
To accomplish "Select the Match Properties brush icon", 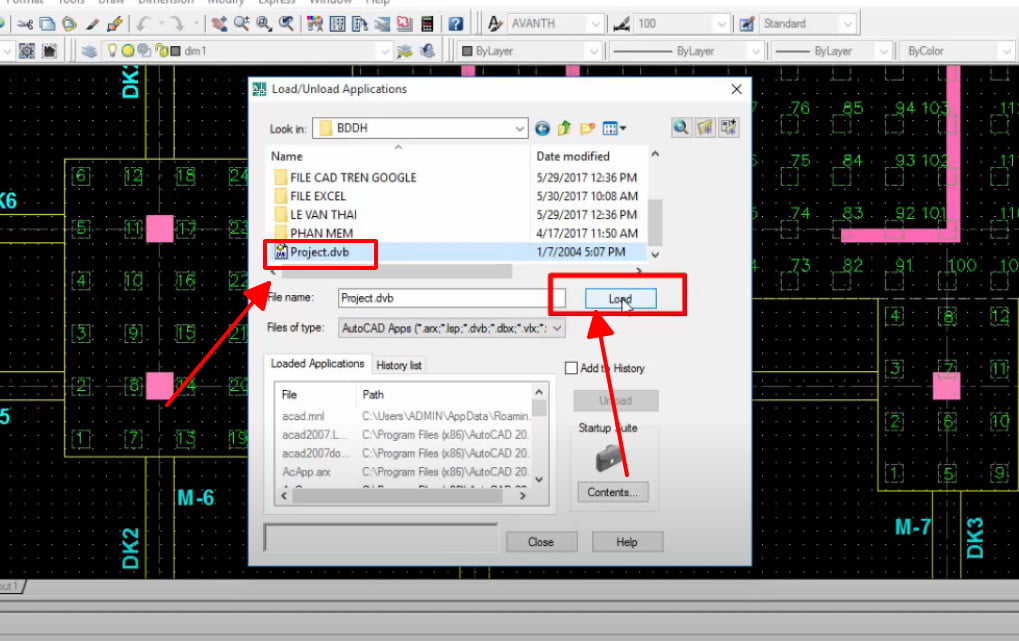I will [x=92, y=24].
